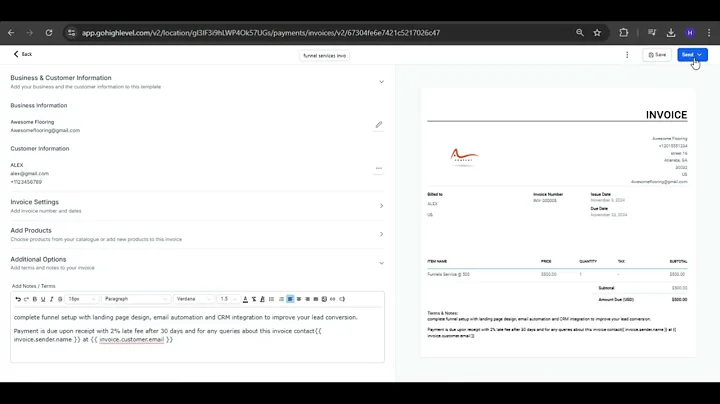Click the browser forward navigation arrow
The width and height of the screenshot is (720, 404).
(x=29, y=33)
